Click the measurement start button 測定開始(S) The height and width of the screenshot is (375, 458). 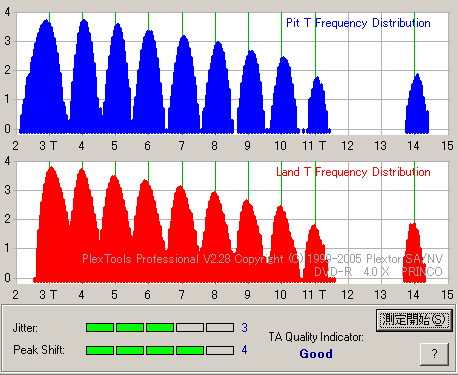(x=414, y=320)
